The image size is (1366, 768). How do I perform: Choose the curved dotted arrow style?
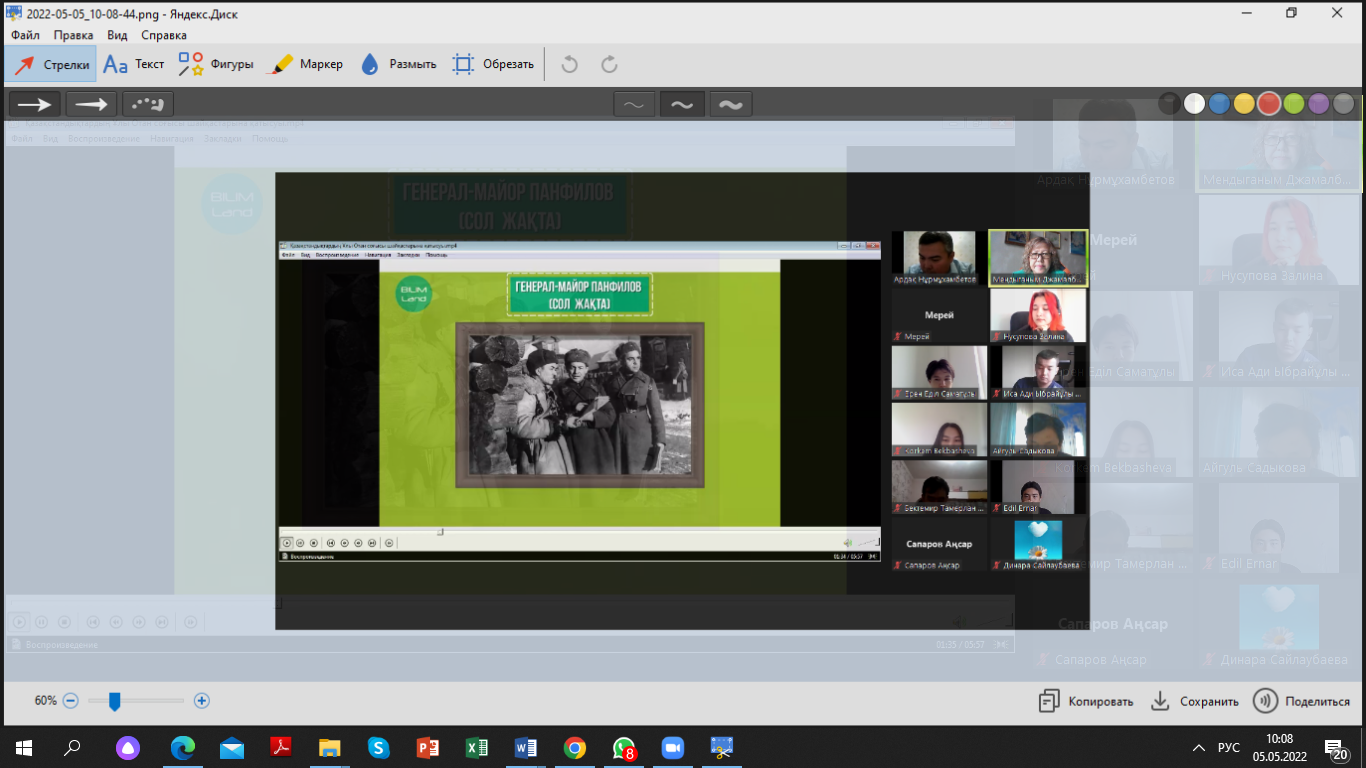pos(148,104)
